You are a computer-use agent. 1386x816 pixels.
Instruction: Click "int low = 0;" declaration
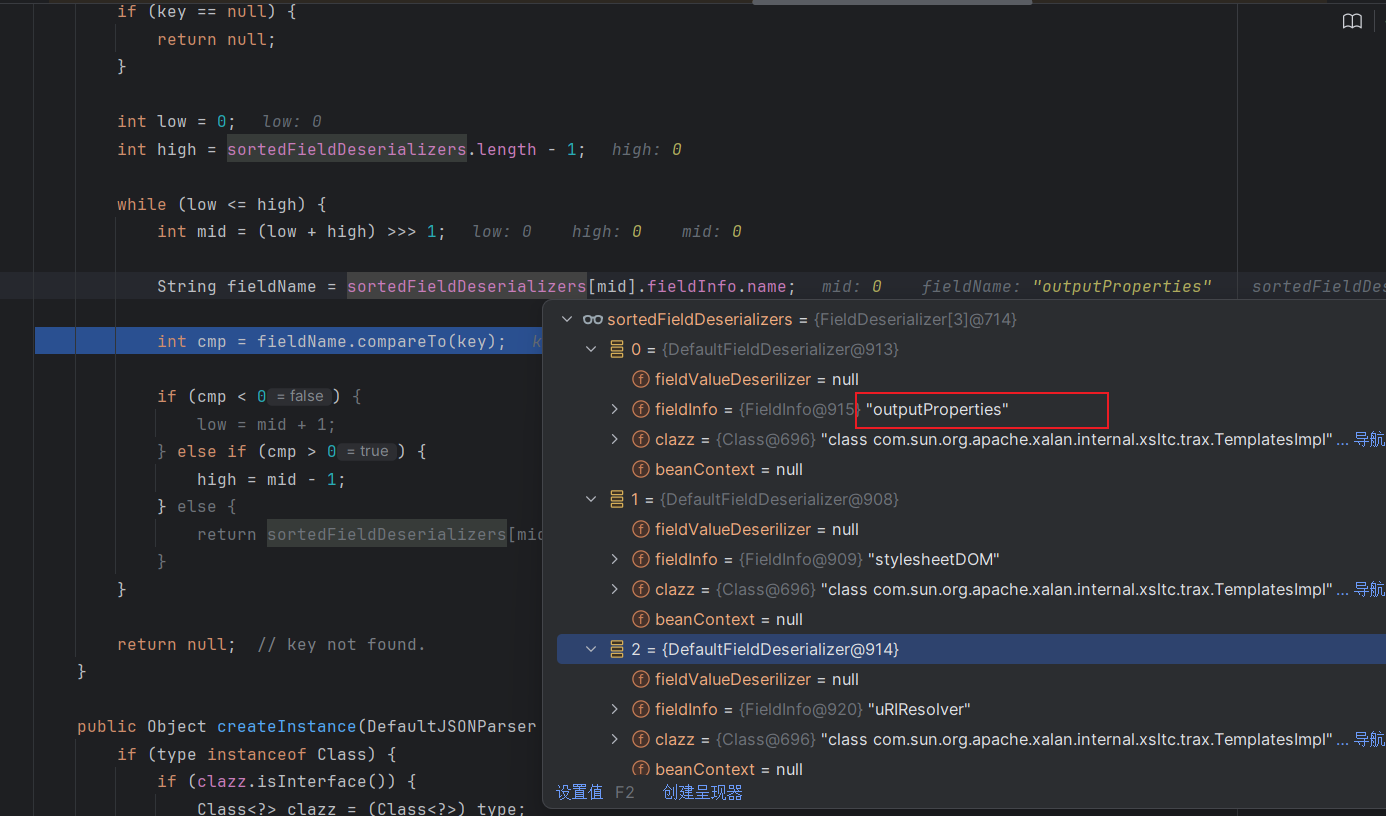[177, 121]
